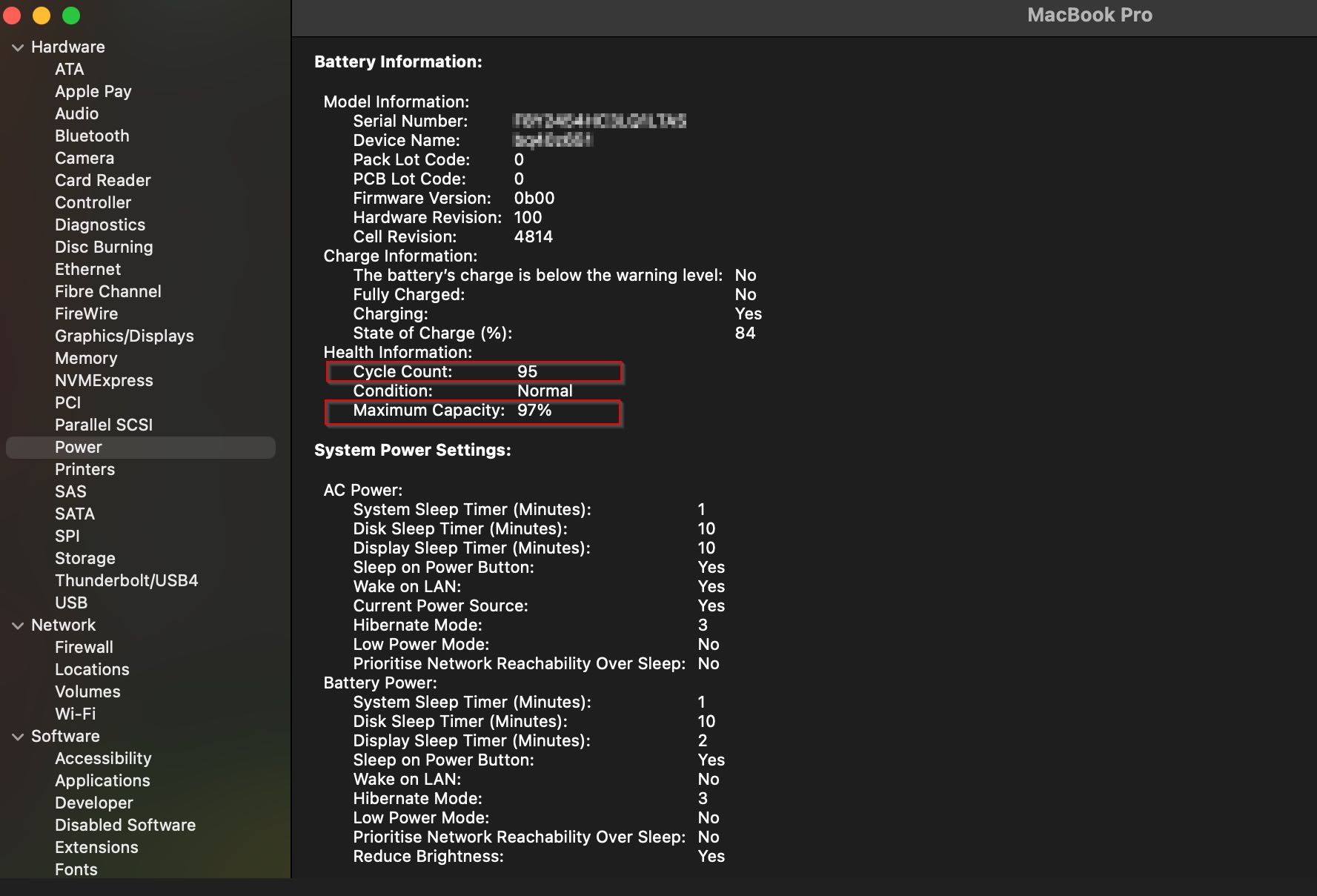Click the yellow minimize window button
This screenshot has height=896, width=1317.
(42, 16)
